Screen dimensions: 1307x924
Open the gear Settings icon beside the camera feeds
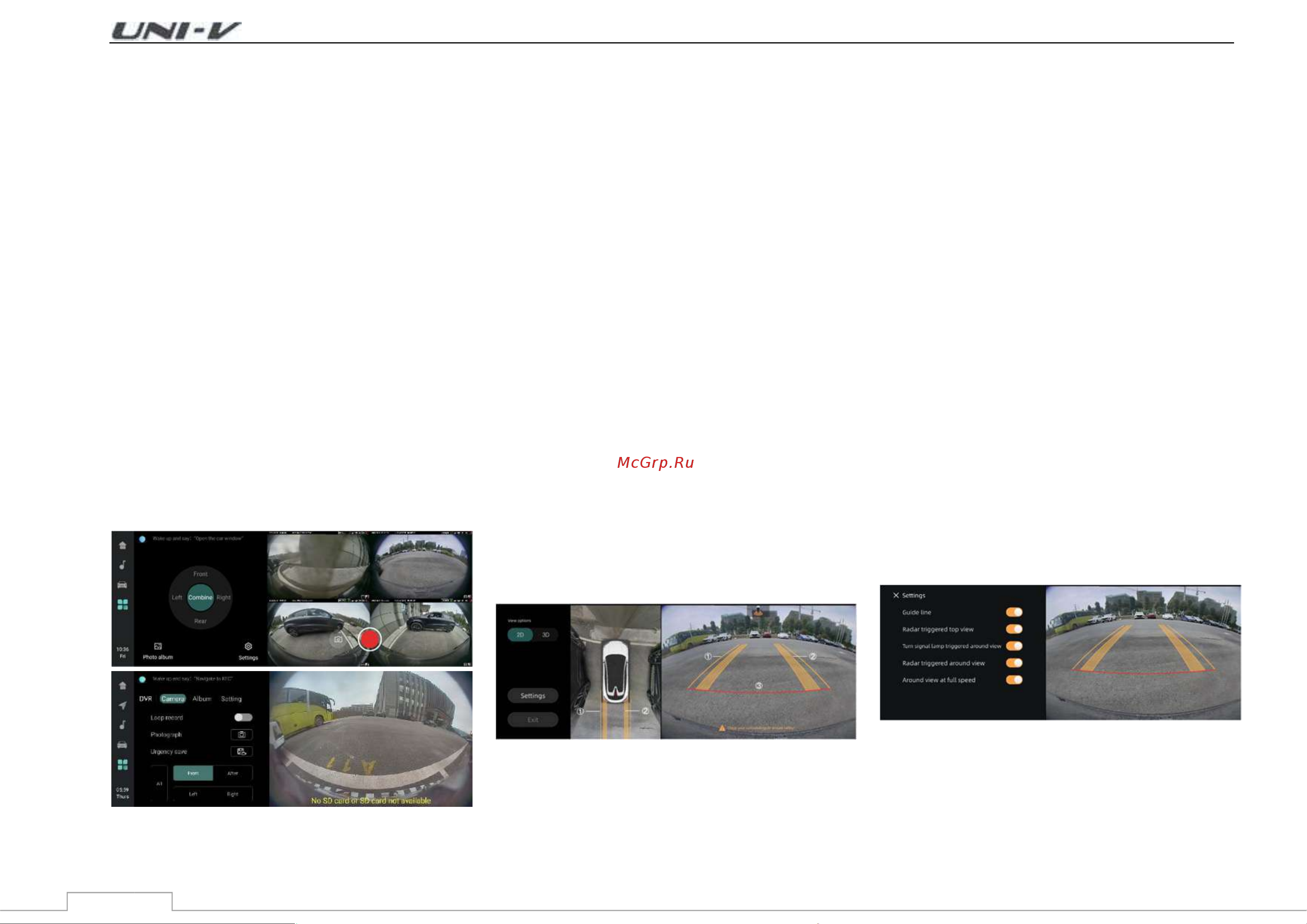pyautogui.click(x=248, y=647)
